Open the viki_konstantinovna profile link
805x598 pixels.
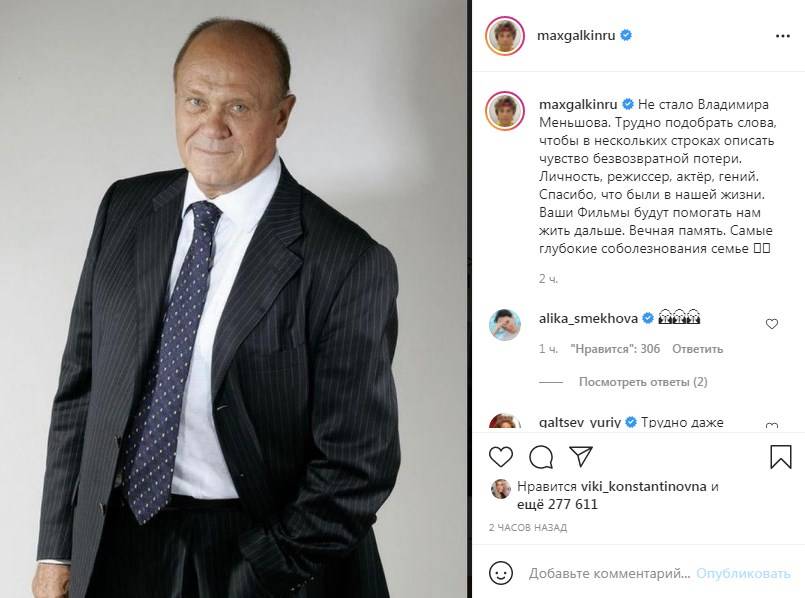coord(643,487)
